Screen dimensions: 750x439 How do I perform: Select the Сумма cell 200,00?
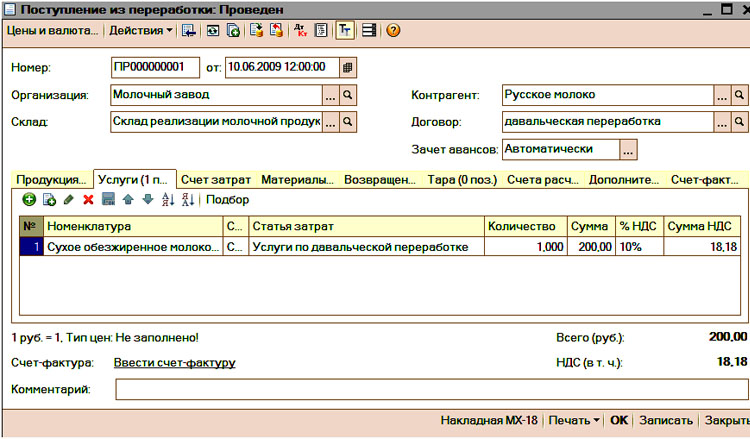coord(591,247)
